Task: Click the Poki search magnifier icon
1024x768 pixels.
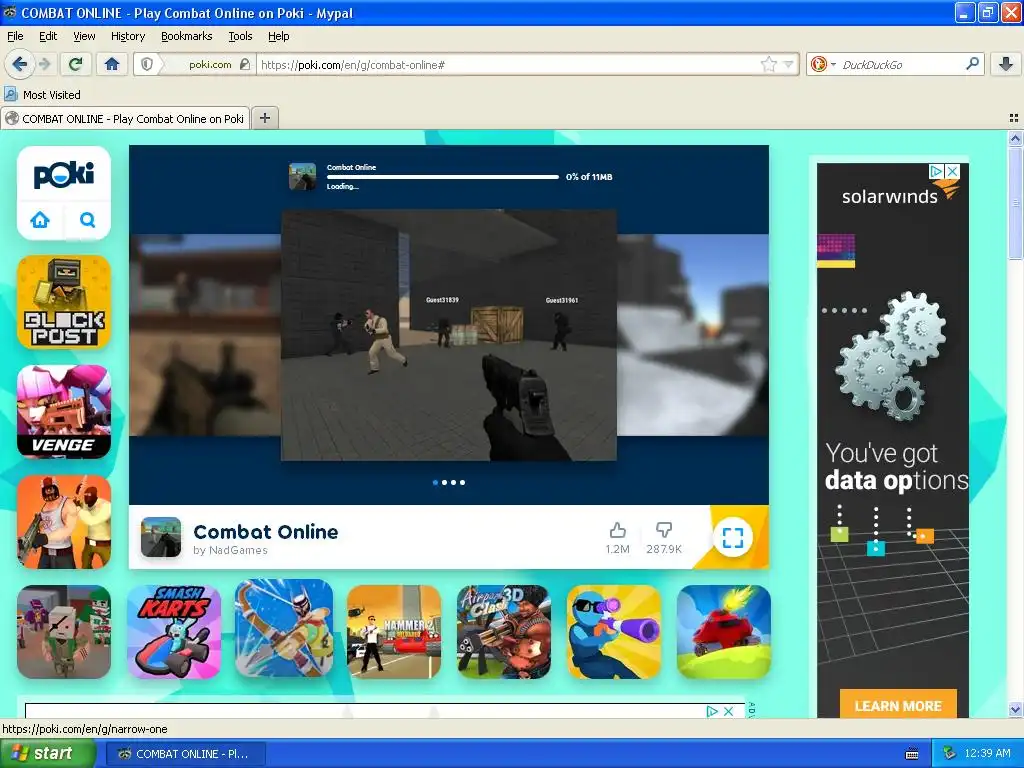Action: 88,220
